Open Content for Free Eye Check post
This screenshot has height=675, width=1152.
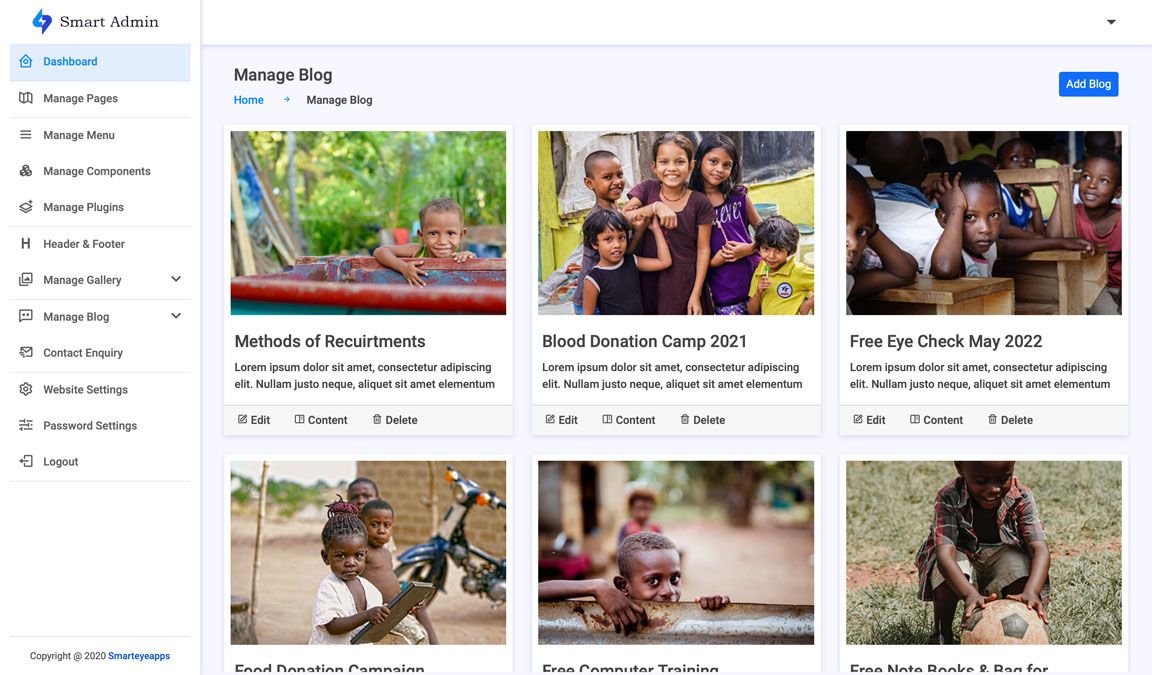[936, 420]
